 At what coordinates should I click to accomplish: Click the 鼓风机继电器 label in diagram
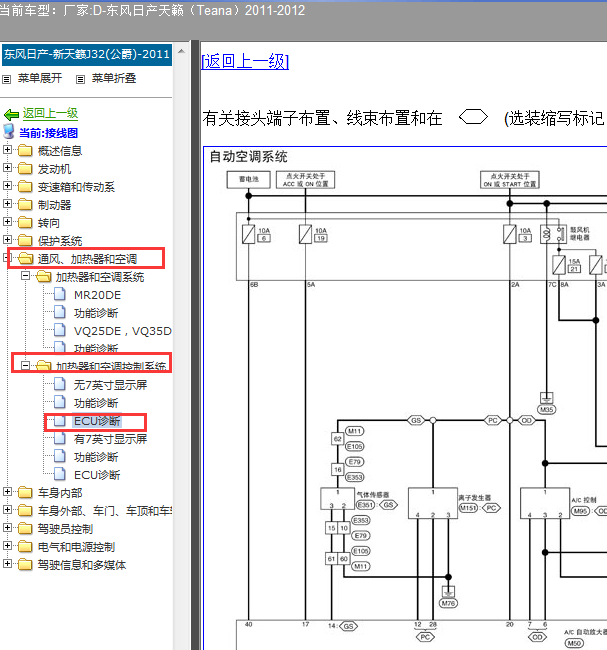point(579,233)
